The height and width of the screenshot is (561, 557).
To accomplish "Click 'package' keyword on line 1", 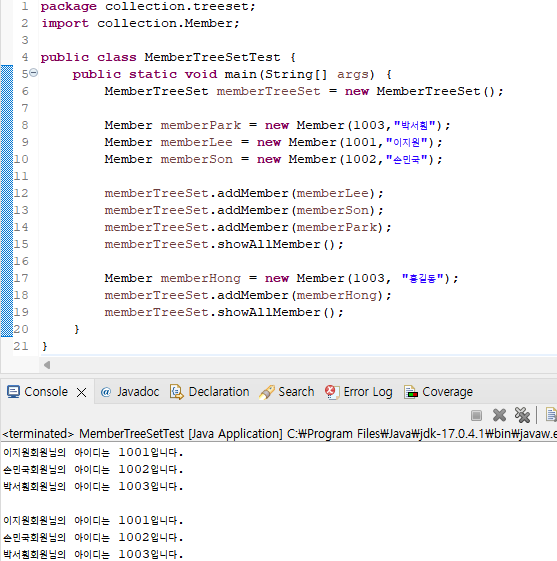I will [69, 6].
